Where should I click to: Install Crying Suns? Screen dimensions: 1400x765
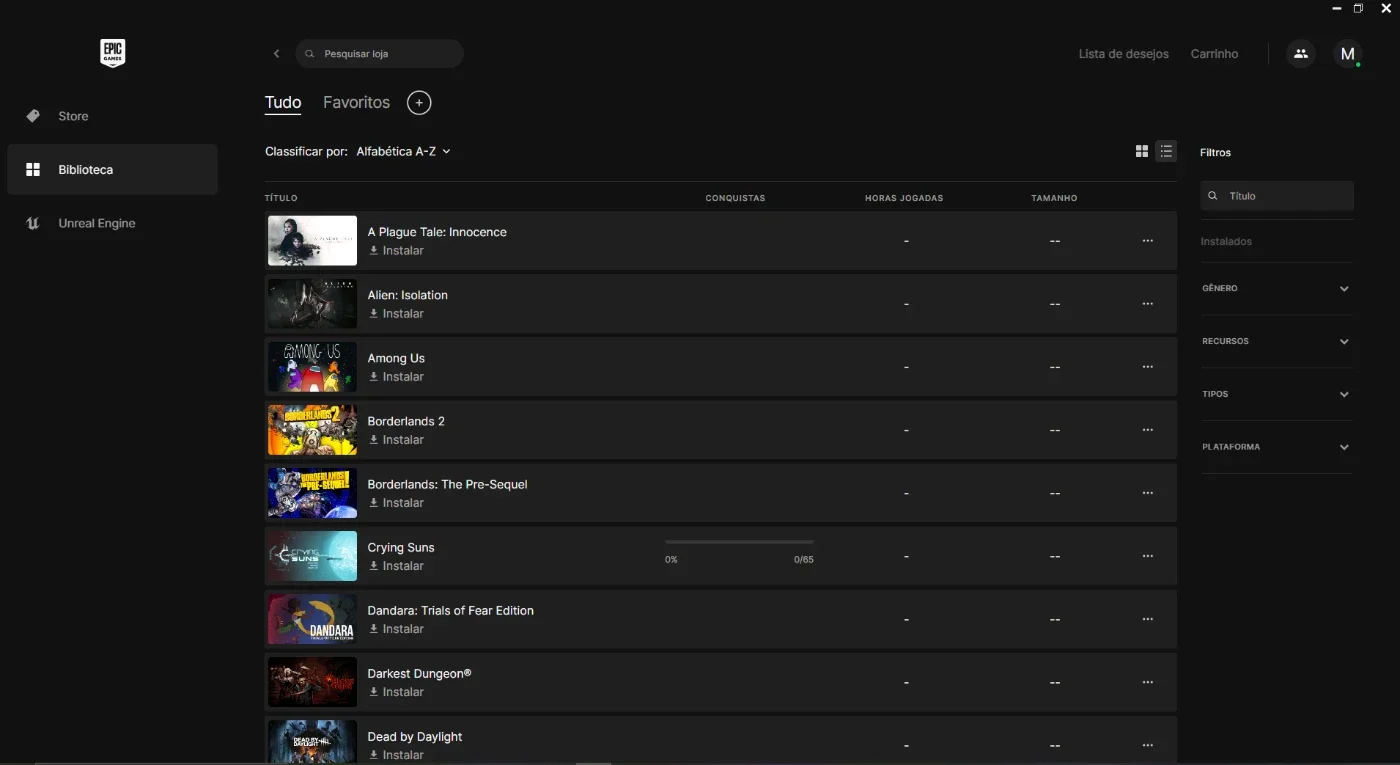[396, 566]
